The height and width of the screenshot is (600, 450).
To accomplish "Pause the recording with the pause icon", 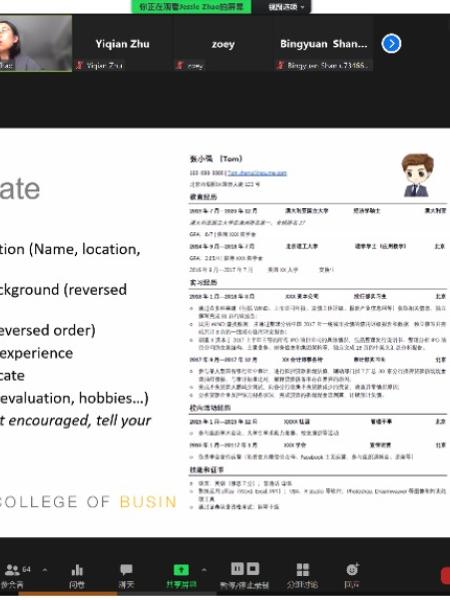I will coord(237,569).
